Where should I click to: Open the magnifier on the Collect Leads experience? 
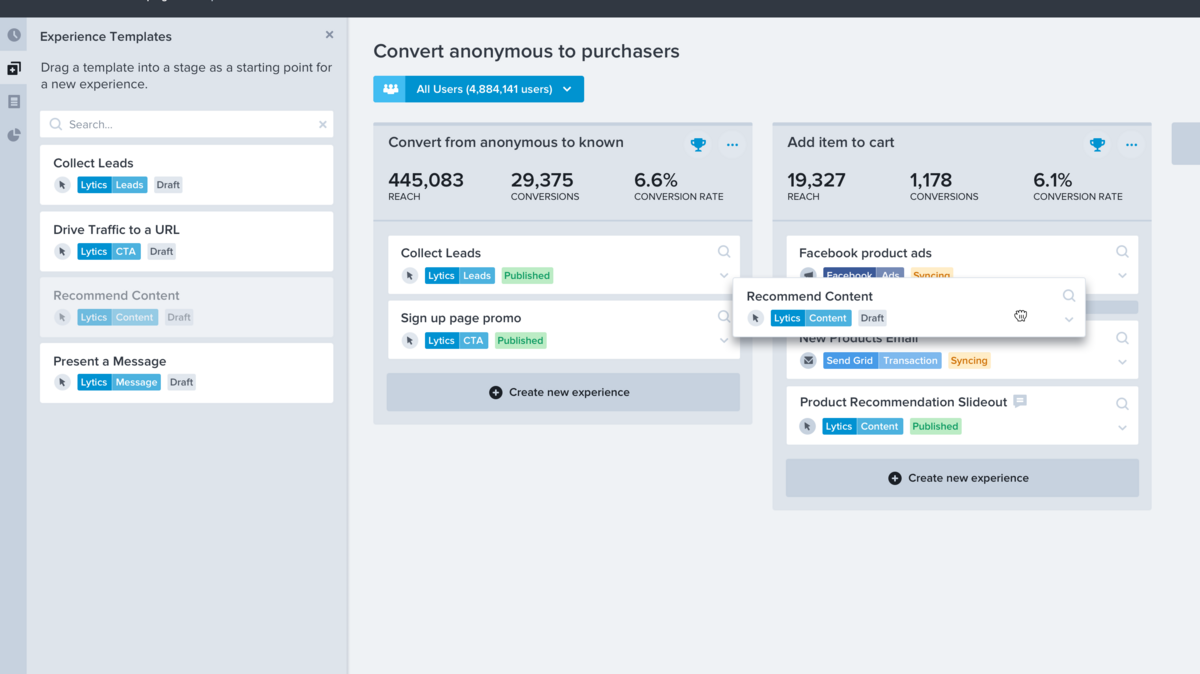pos(723,251)
